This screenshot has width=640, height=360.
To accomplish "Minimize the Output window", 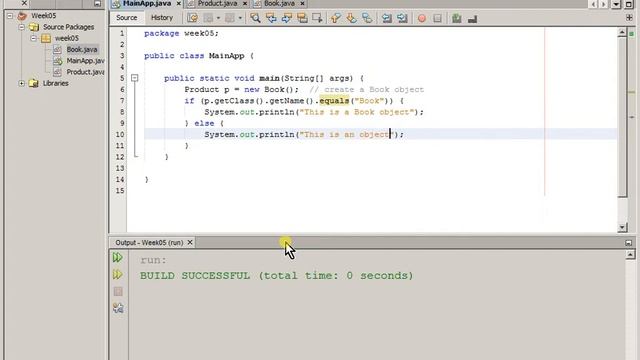I will coord(629,242).
